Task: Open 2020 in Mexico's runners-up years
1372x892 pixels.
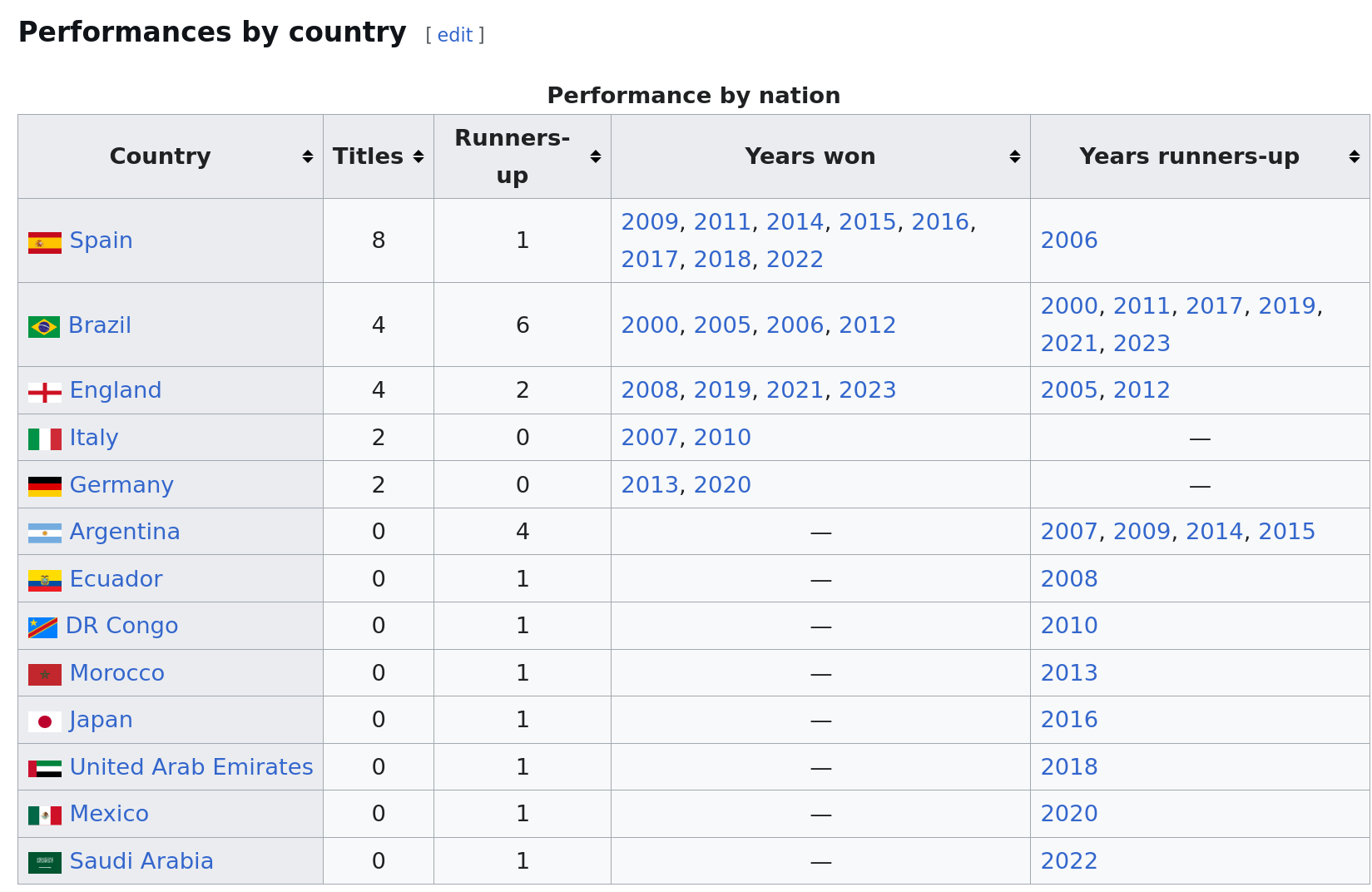Action: (1069, 814)
